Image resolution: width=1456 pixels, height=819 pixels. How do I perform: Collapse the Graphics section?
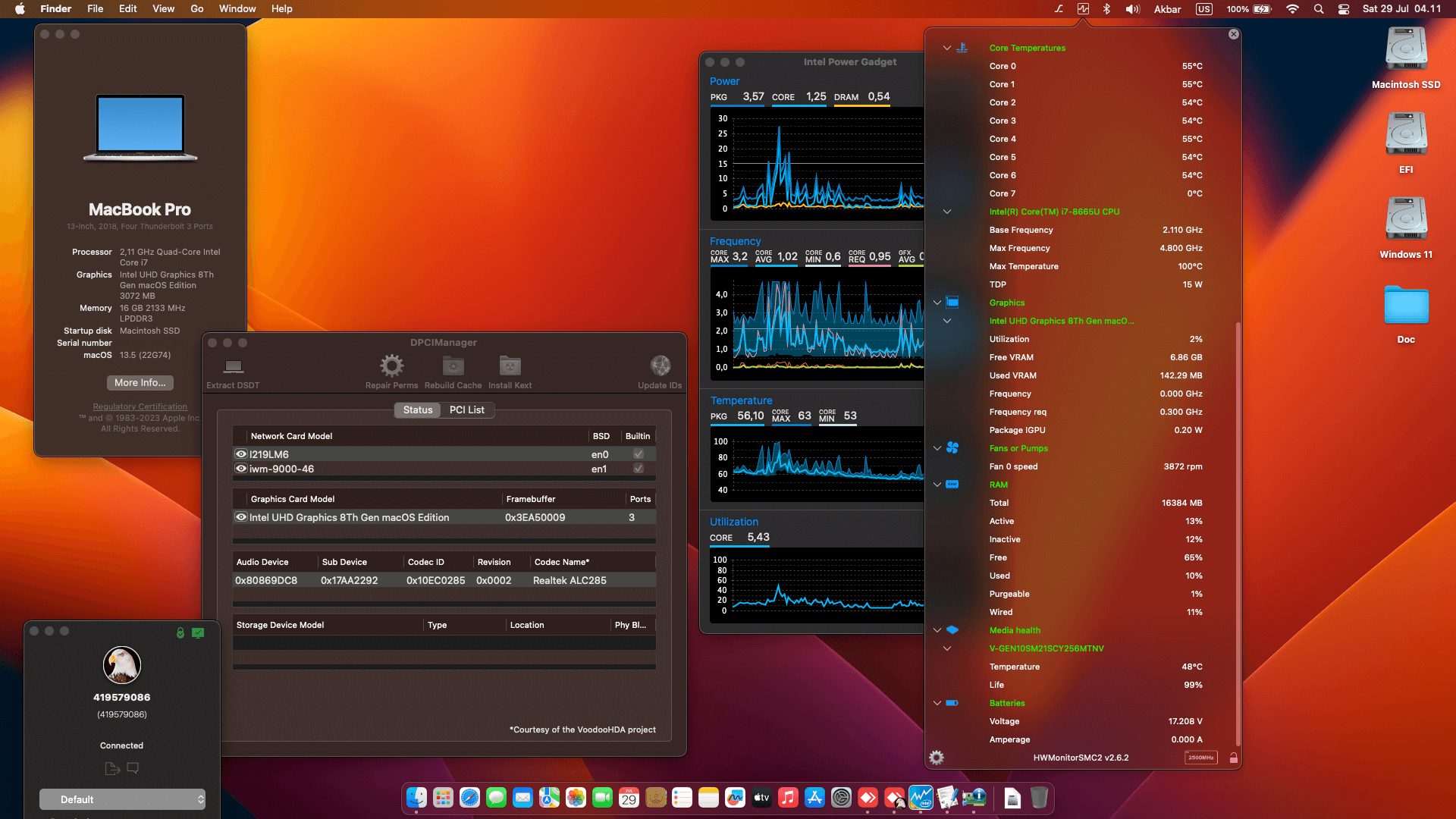[937, 303]
